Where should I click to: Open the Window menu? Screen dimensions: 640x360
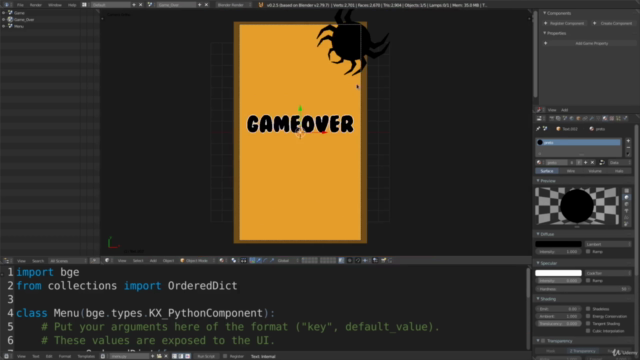coord(55,5)
